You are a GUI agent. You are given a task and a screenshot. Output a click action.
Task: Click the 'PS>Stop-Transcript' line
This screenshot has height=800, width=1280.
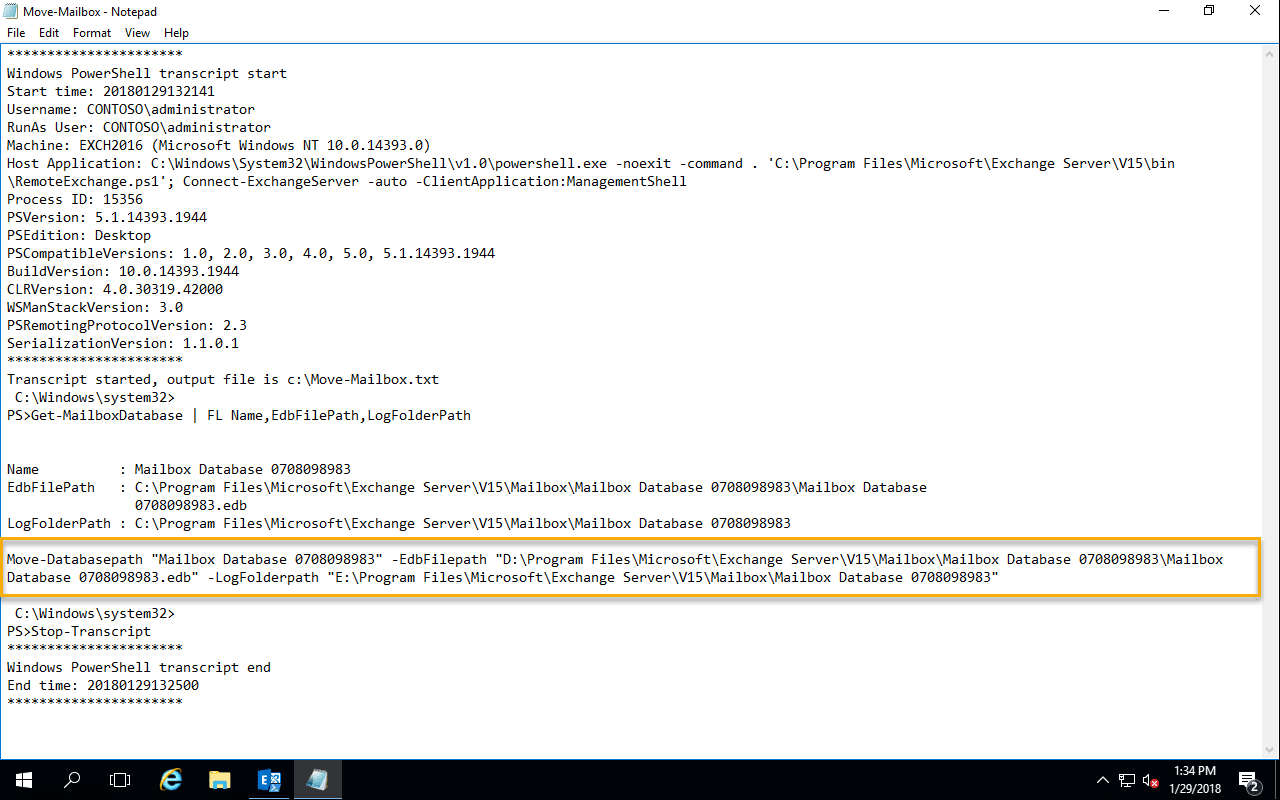point(79,631)
